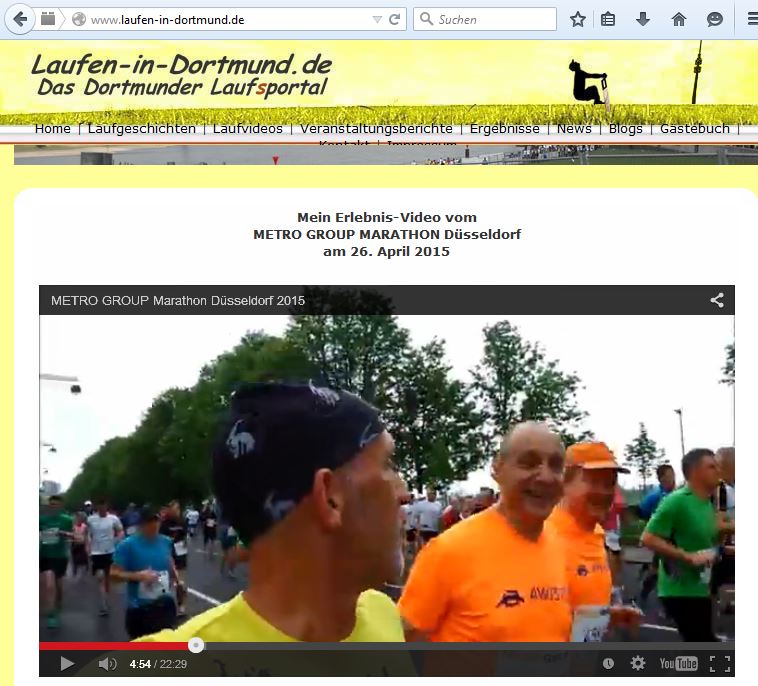Toggle fullscreen mode for the video
758x686 pixels.
click(x=718, y=663)
